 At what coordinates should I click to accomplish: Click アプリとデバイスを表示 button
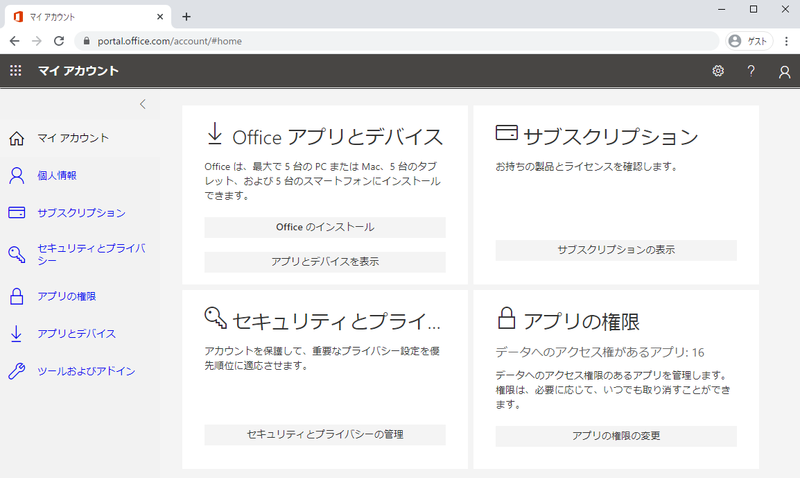325,262
